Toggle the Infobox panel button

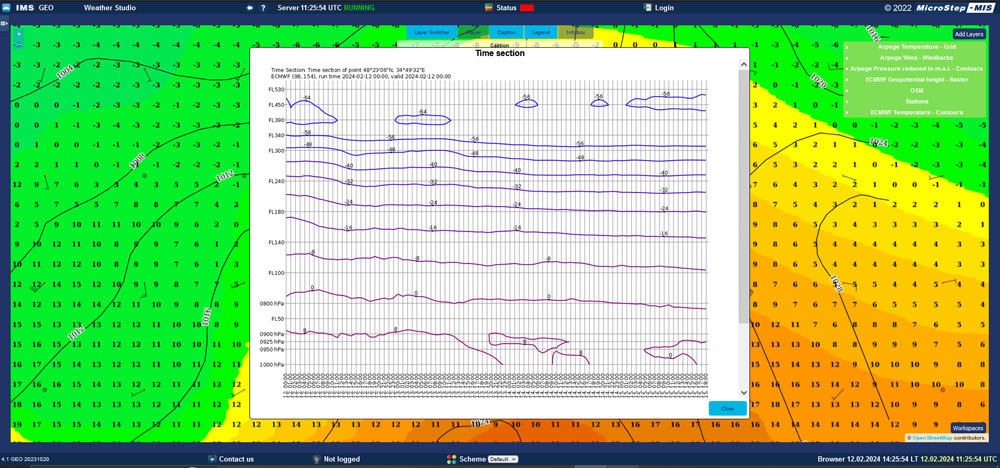pyautogui.click(x=575, y=32)
